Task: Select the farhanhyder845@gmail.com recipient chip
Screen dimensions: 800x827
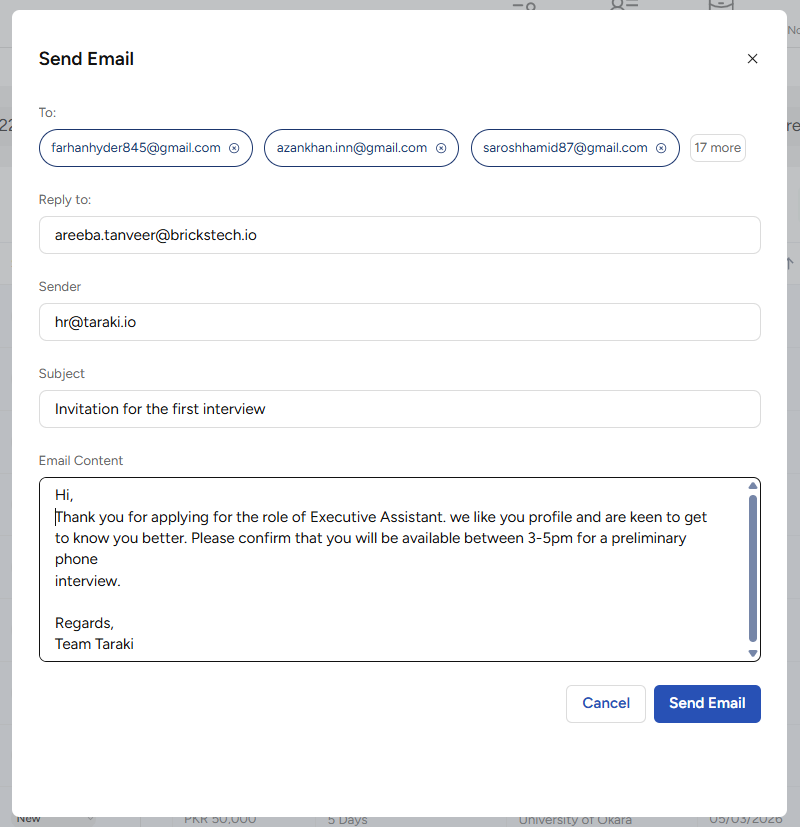Action: coord(136,148)
